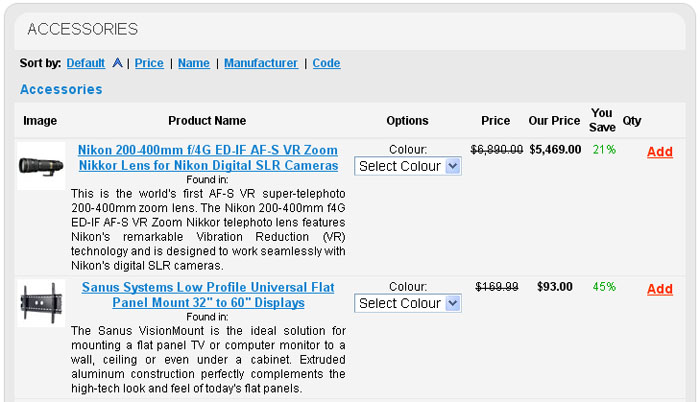Click the Image column header

click(x=40, y=121)
